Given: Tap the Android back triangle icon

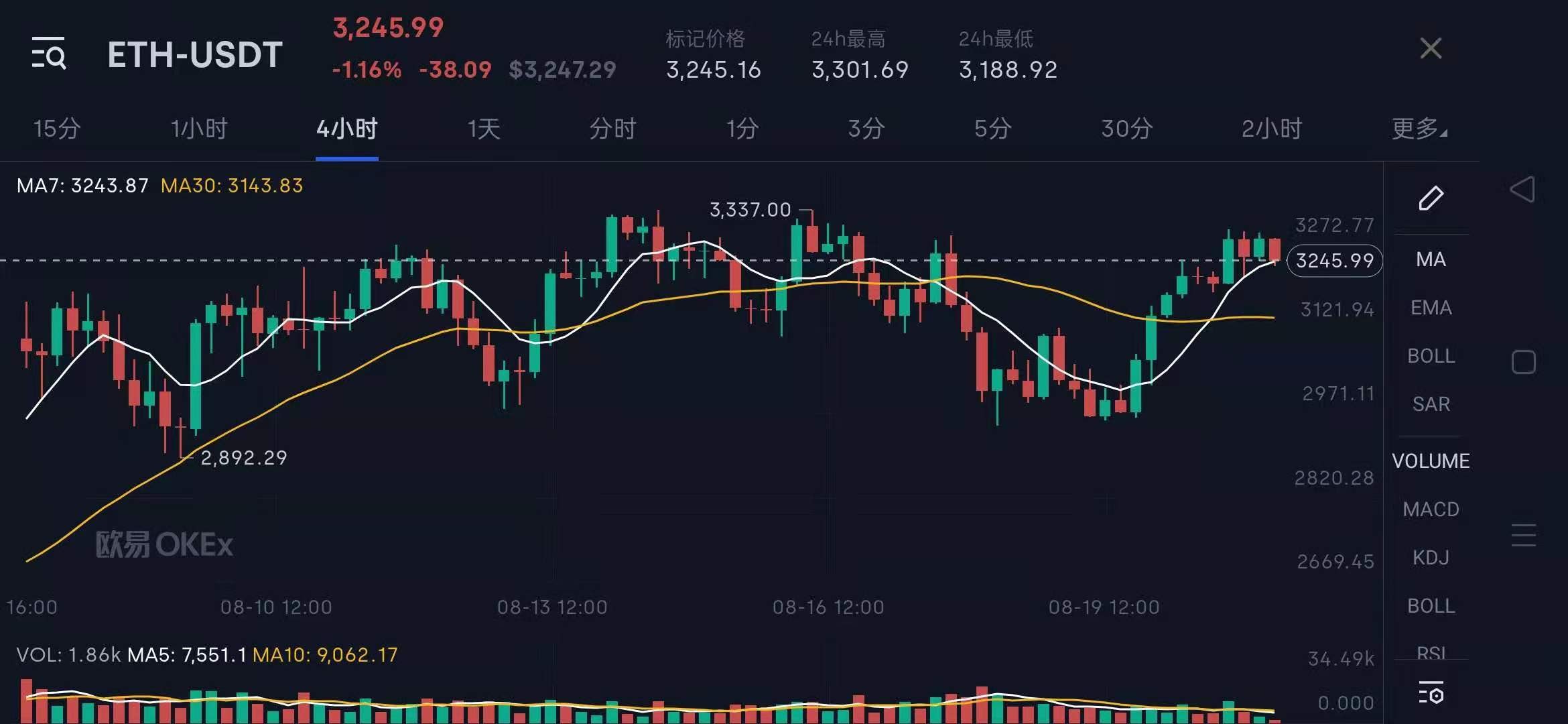Looking at the screenshot, I should click(x=1522, y=190).
